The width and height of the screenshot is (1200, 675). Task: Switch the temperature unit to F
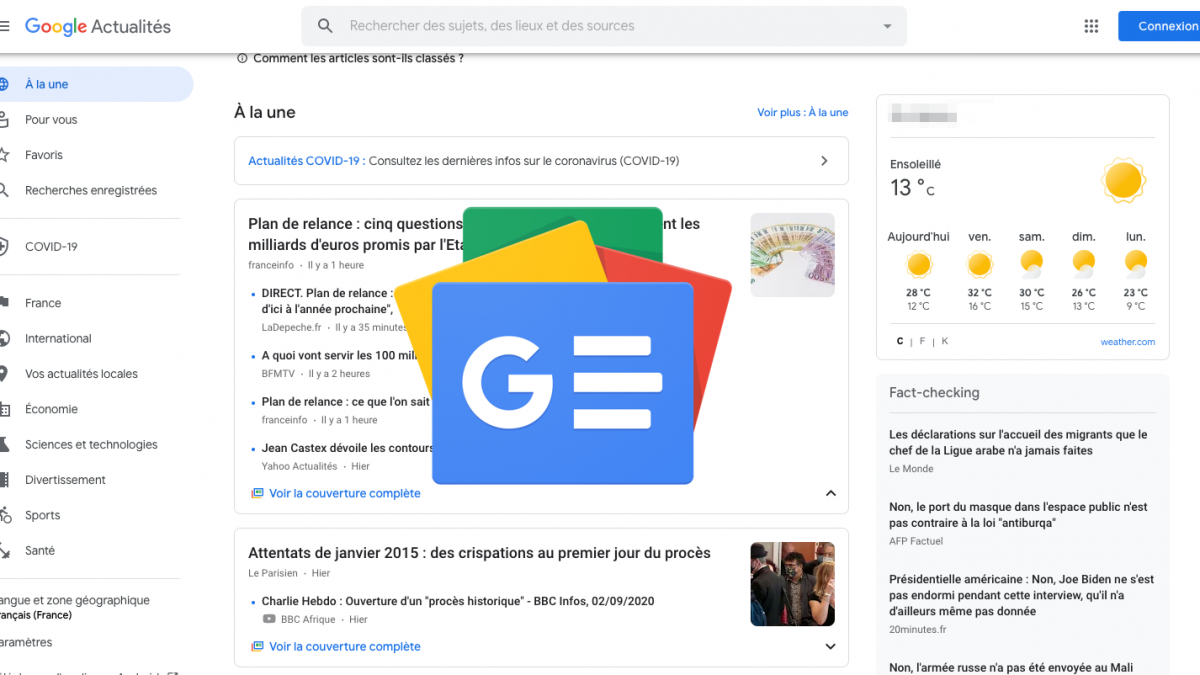coord(922,341)
